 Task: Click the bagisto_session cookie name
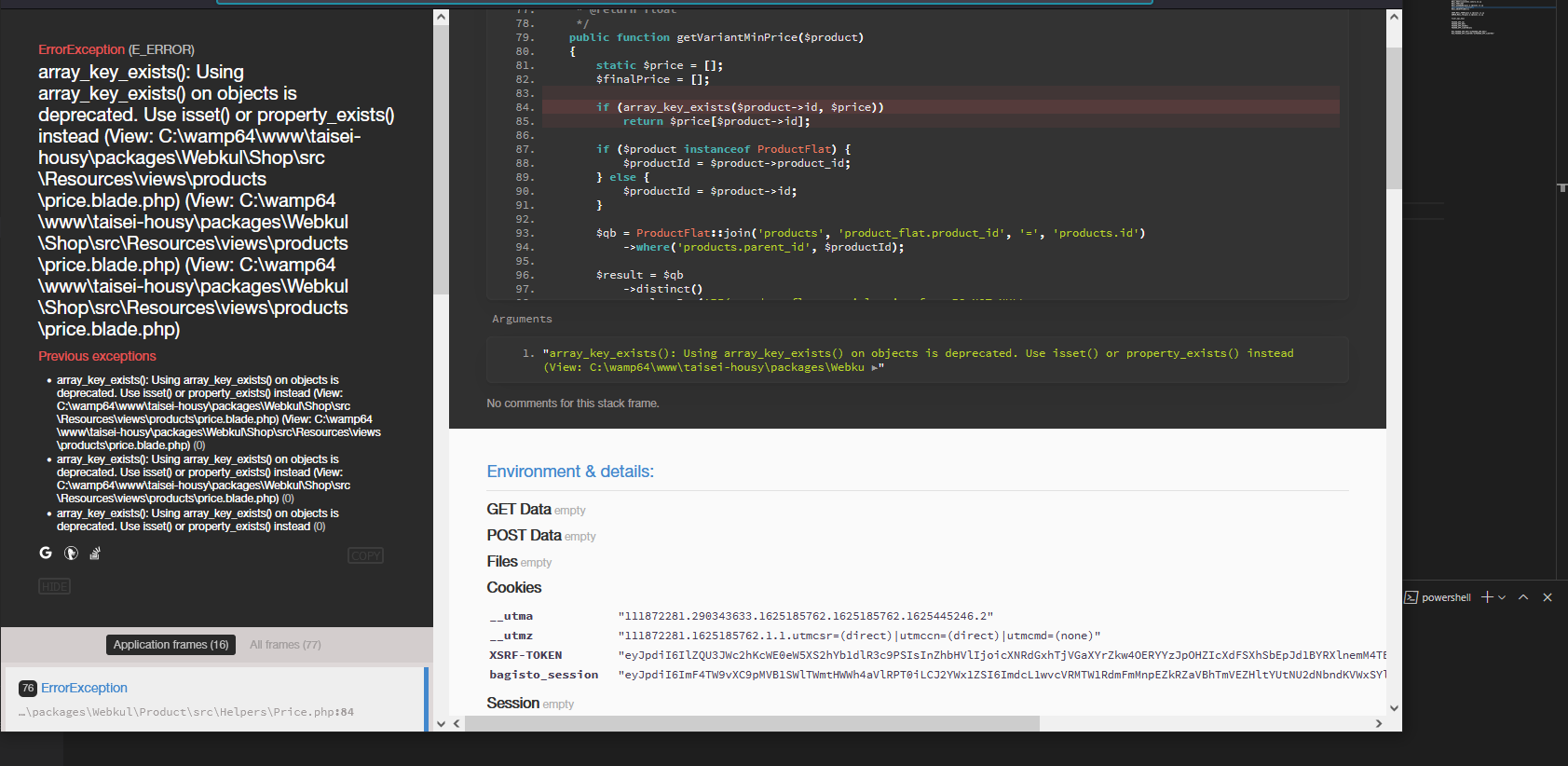[x=544, y=675]
